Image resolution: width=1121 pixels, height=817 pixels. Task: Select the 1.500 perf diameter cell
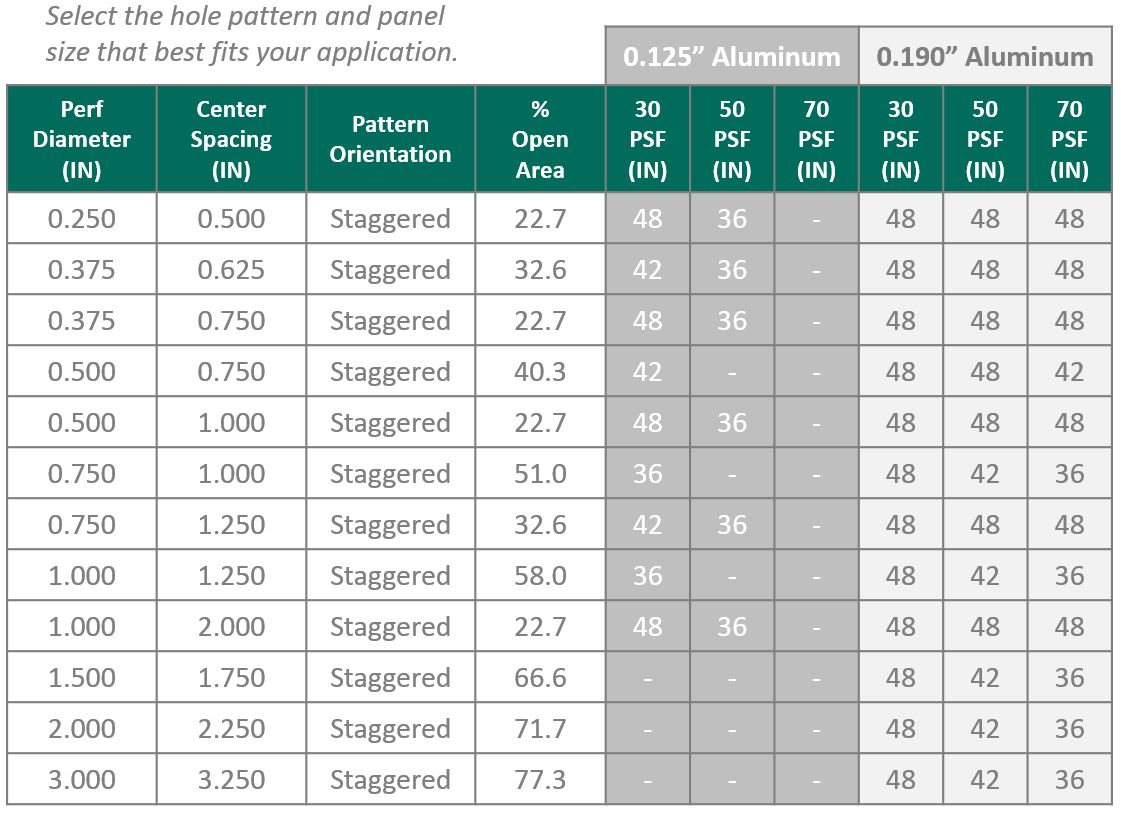point(82,677)
